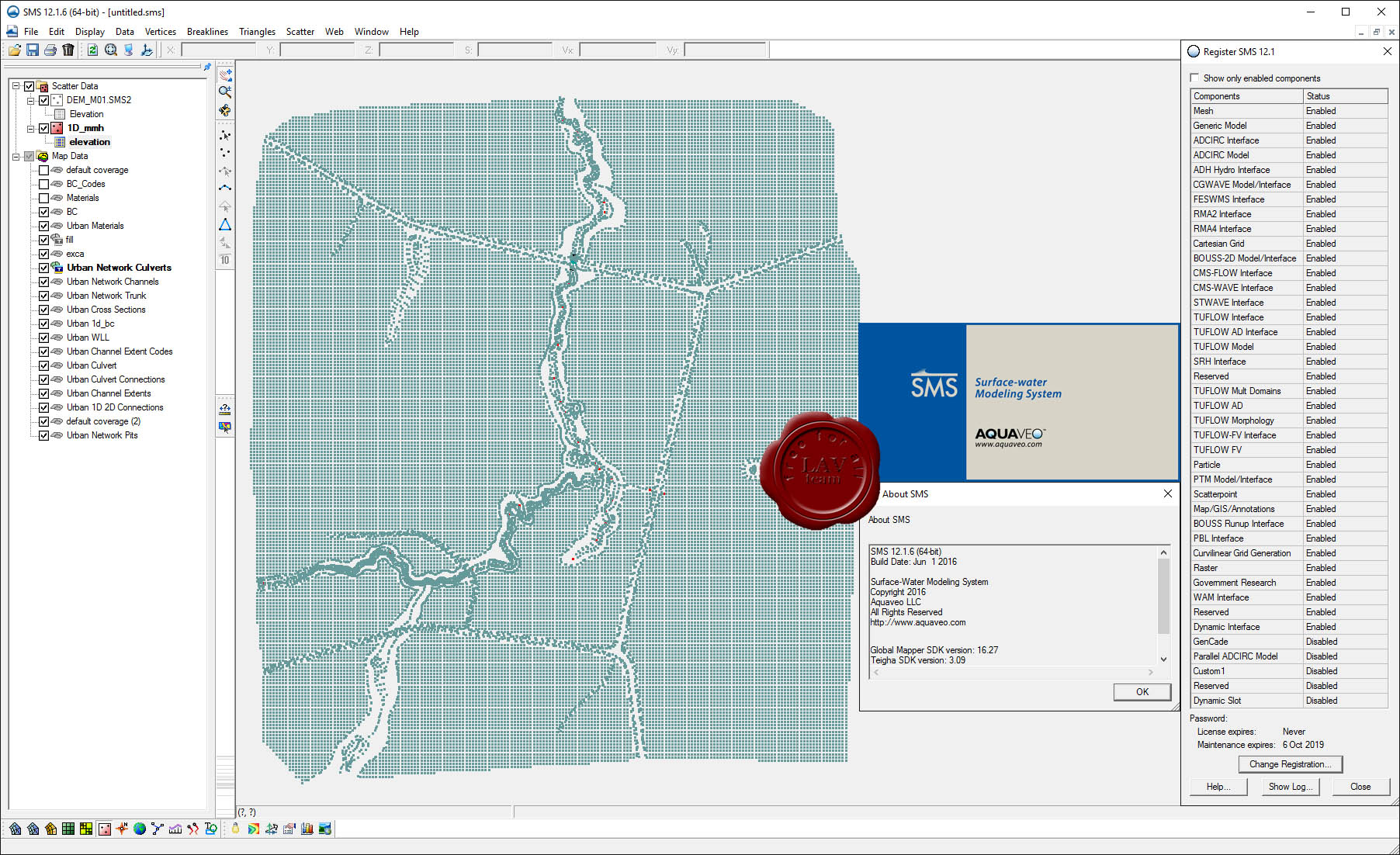Uncheck the DEM_M01.SMS2 checkbox

tap(44, 100)
